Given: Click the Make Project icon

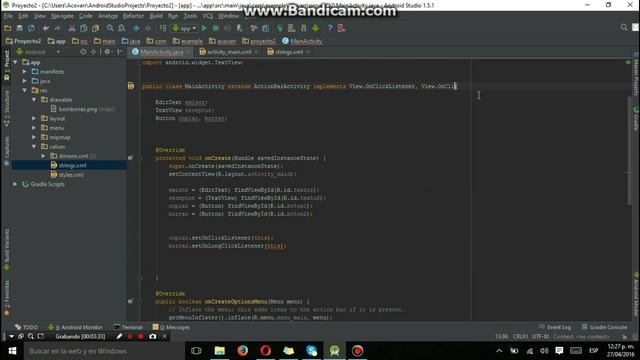Looking at the screenshot, I should (162, 28).
